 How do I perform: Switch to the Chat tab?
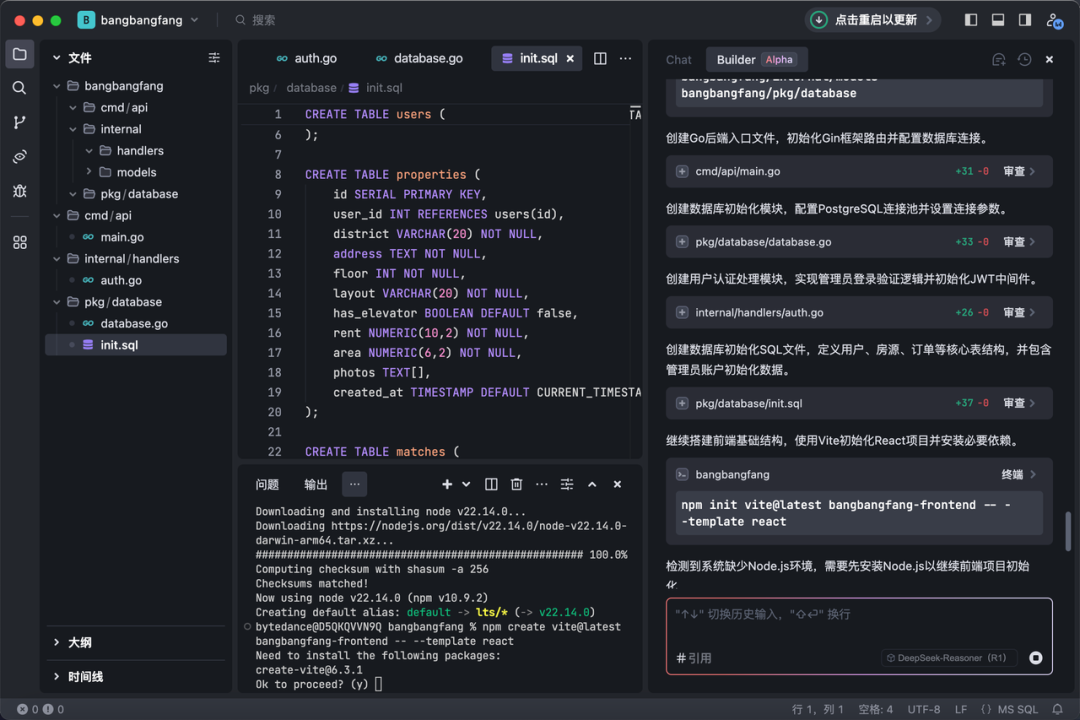coord(679,60)
